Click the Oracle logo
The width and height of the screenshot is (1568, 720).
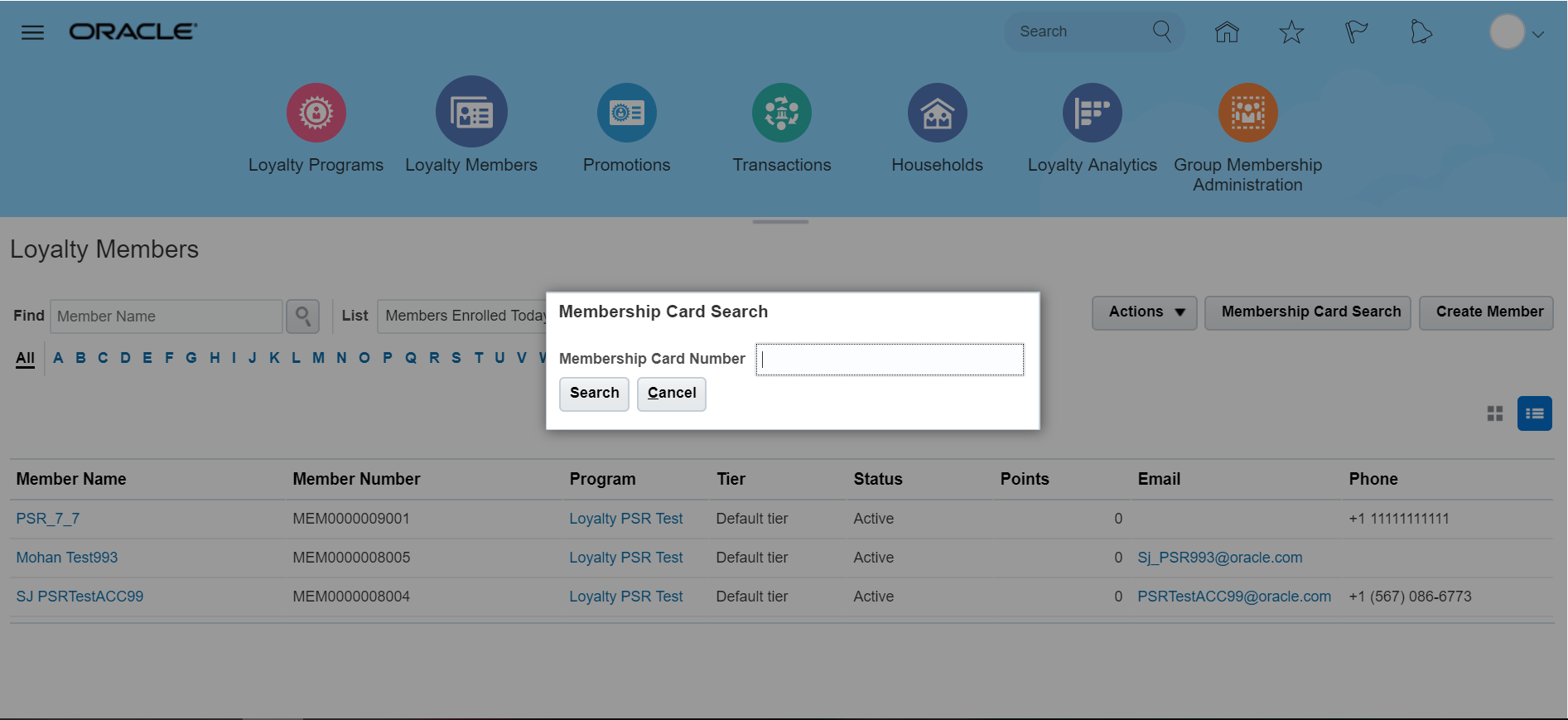coord(133,31)
